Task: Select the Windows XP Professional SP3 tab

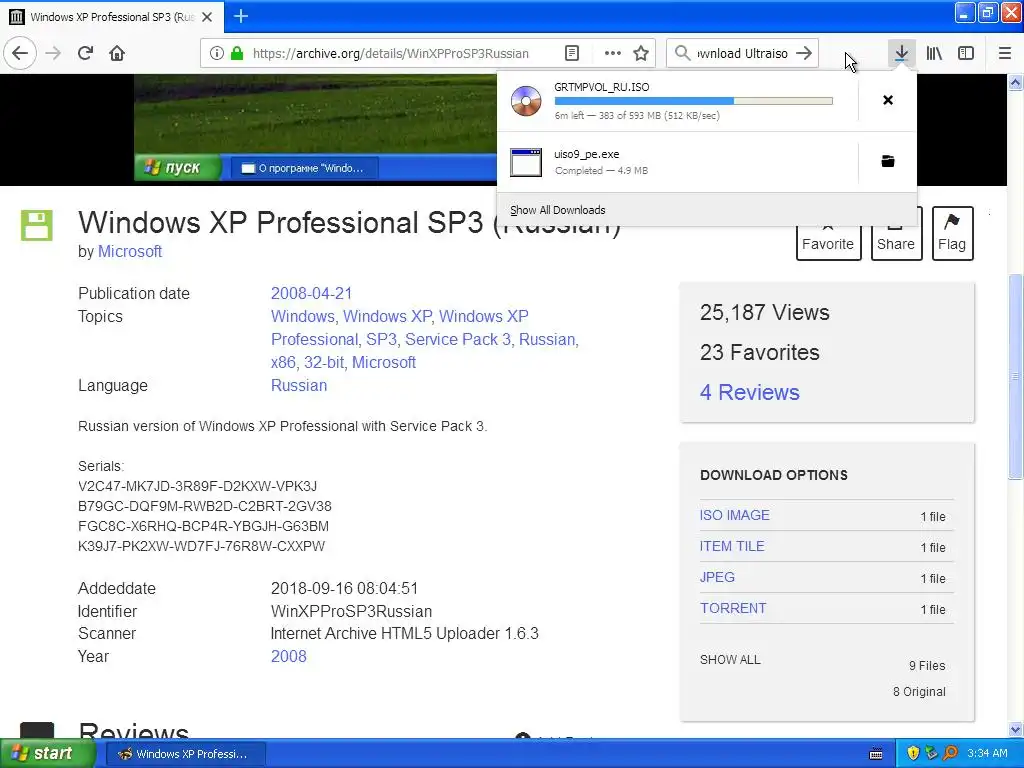Action: point(112,17)
